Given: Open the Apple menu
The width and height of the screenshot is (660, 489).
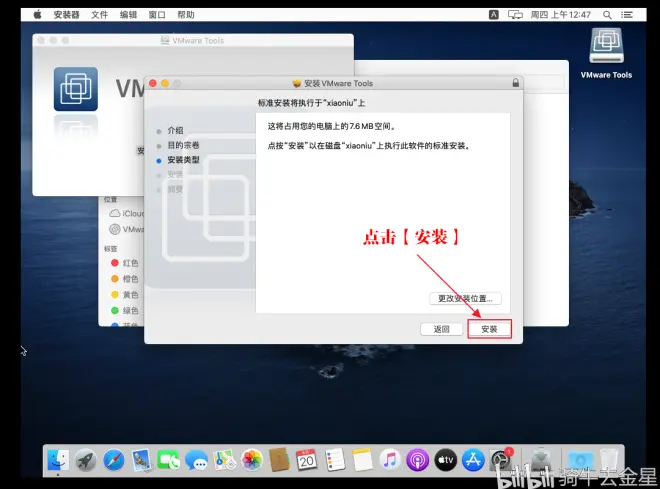Looking at the screenshot, I should pyautogui.click(x=37, y=15).
